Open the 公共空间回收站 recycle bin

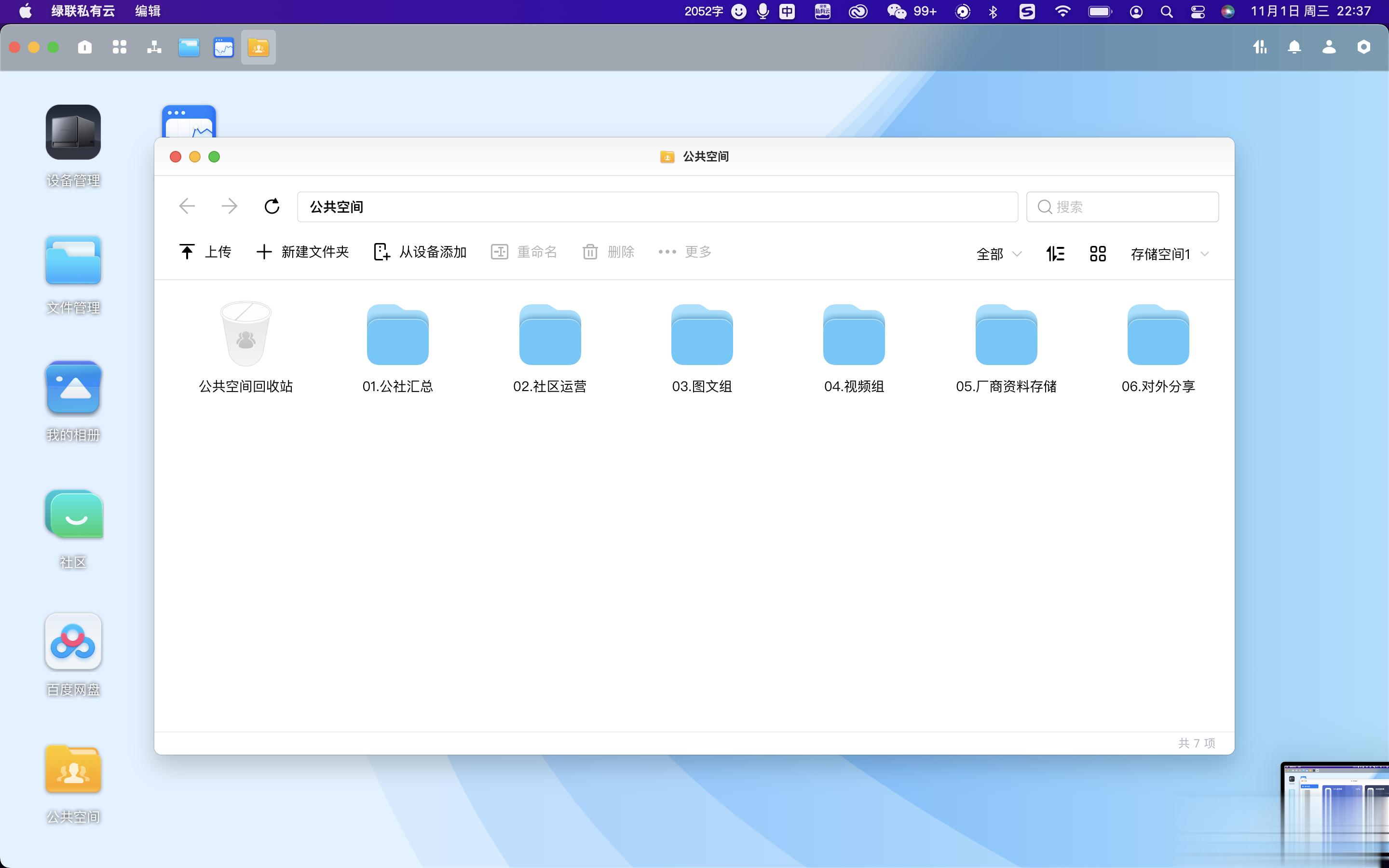pyautogui.click(x=245, y=347)
